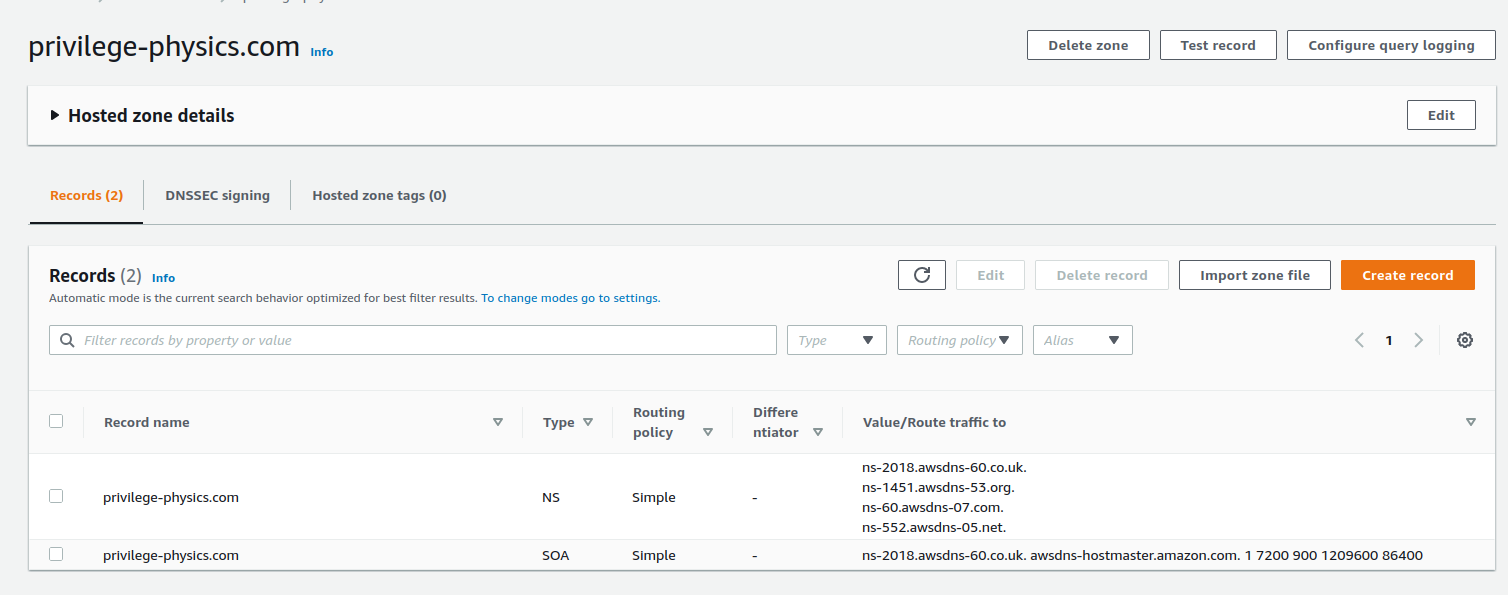Click page number 1 in pagination

pyautogui.click(x=1389, y=341)
